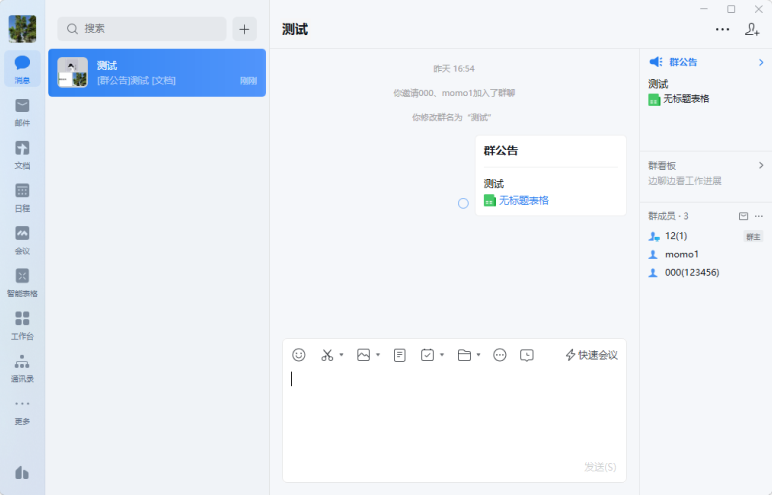Click the message text input area

coord(454,414)
